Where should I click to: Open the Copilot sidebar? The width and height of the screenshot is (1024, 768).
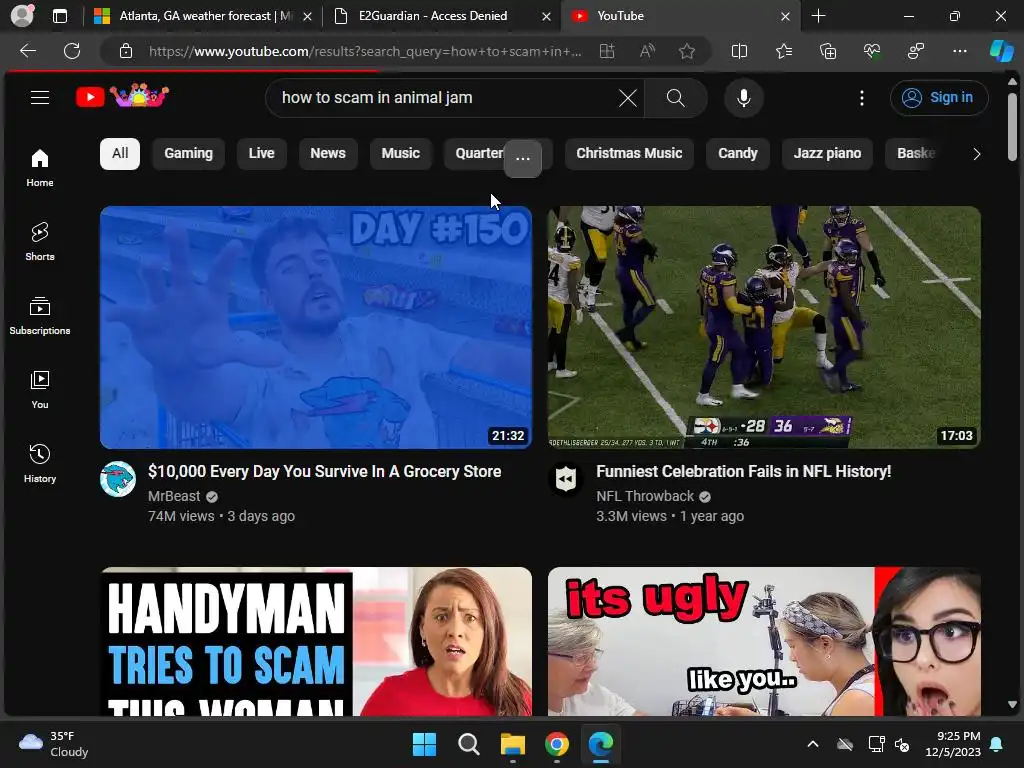pos(1001,51)
